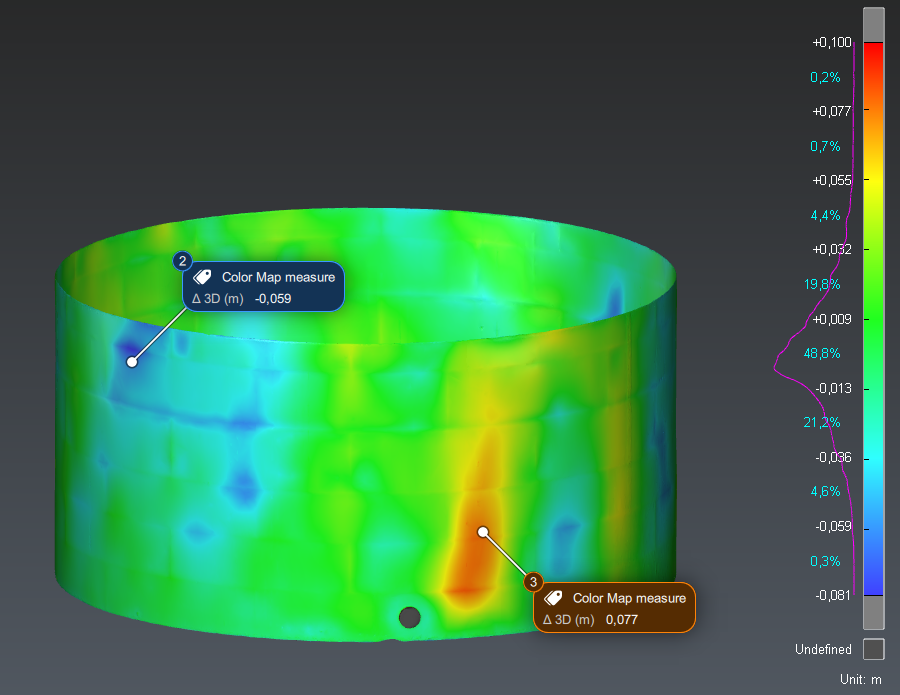
Task: Select the 0,077 value in measure 3
Action: click(x=622, y=619)
